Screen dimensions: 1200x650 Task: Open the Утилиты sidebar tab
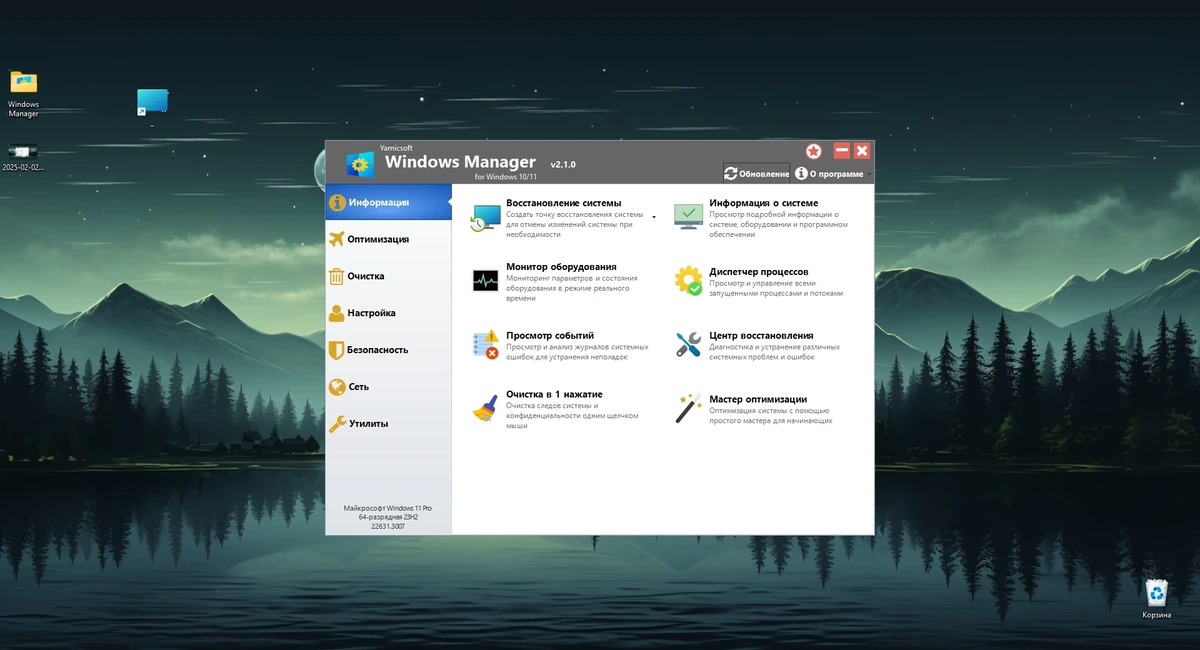coord(388,423)
